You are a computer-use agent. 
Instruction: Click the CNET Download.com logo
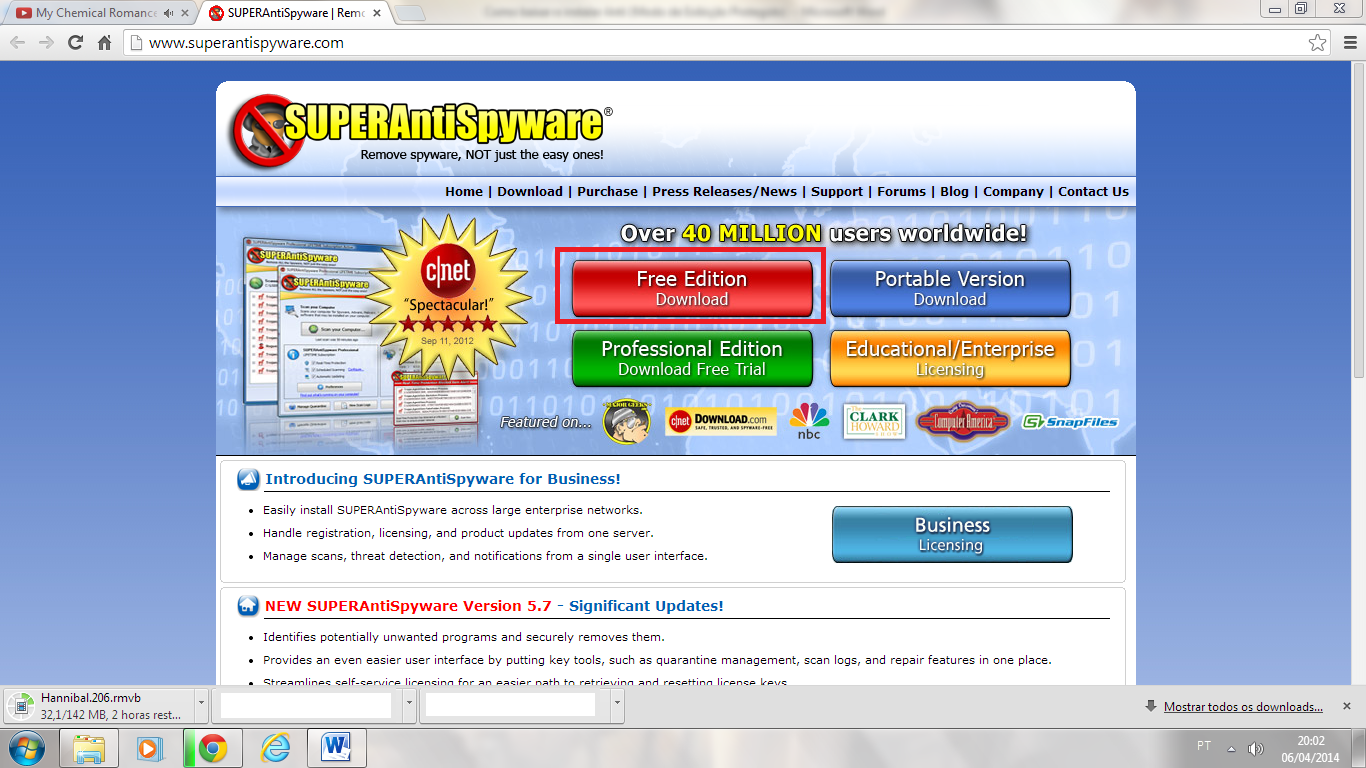tap(722, 422)
